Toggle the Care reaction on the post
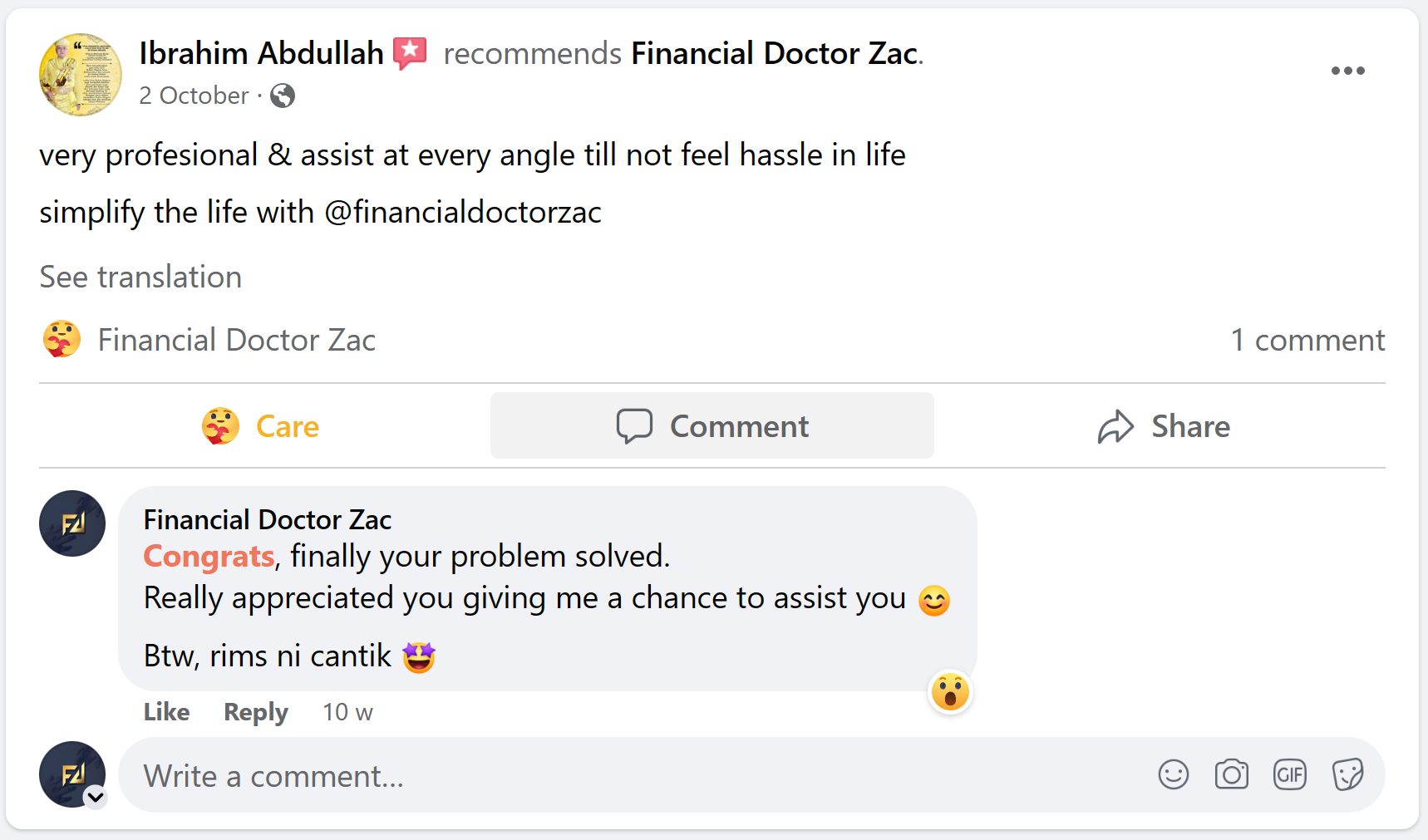This screenshot has height=840, width=1428. click(x=262, y=426)
